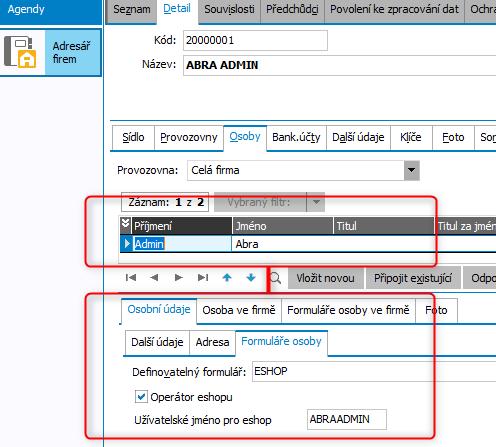The width and height of the screenshot is (496, 447).
Task: Open the Provozovna dropdown arrow
Action: point(412,170)
